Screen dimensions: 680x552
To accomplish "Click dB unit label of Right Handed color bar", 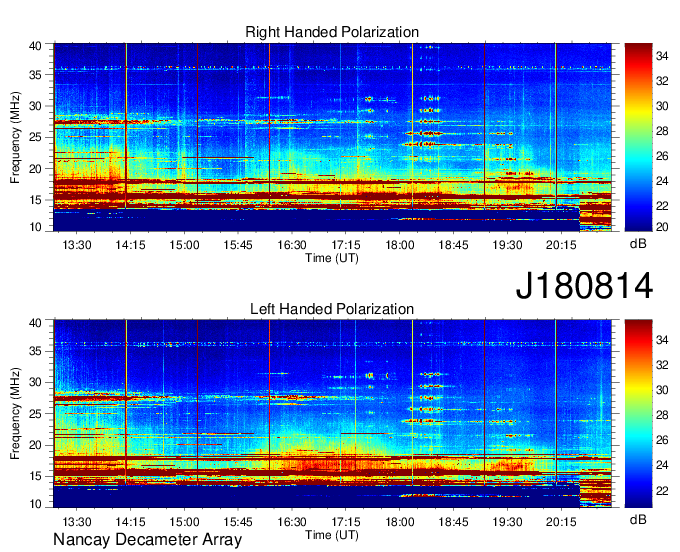I will point(638,244).
